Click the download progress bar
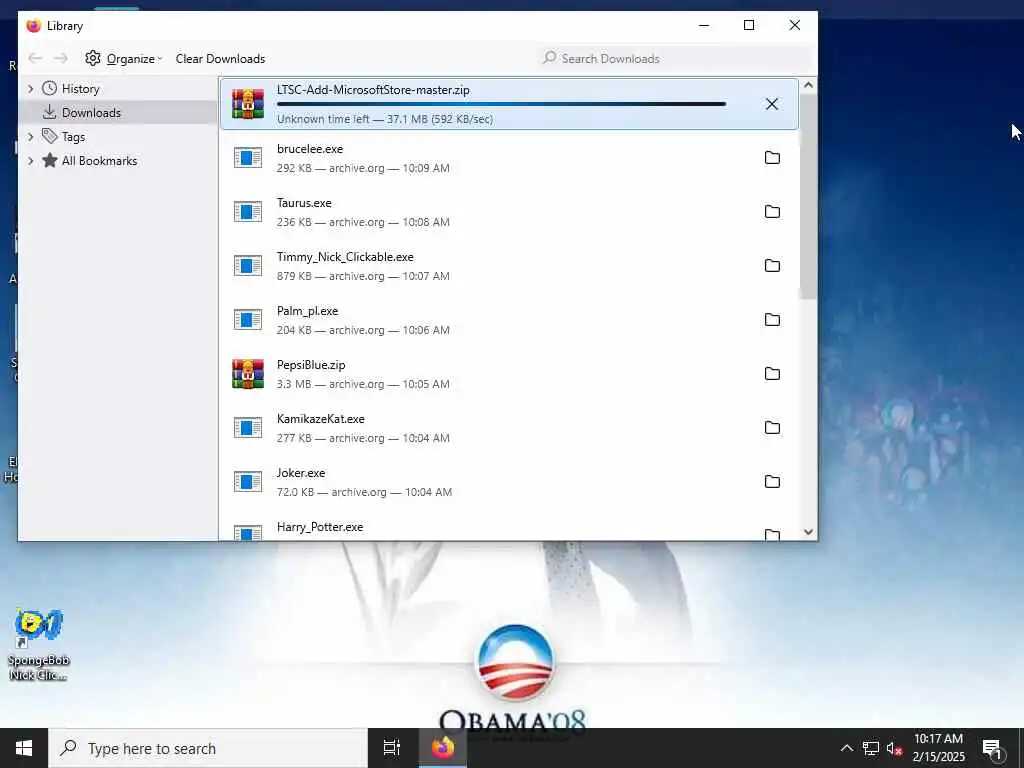The image size is (1024, 768). click(501, 104)
